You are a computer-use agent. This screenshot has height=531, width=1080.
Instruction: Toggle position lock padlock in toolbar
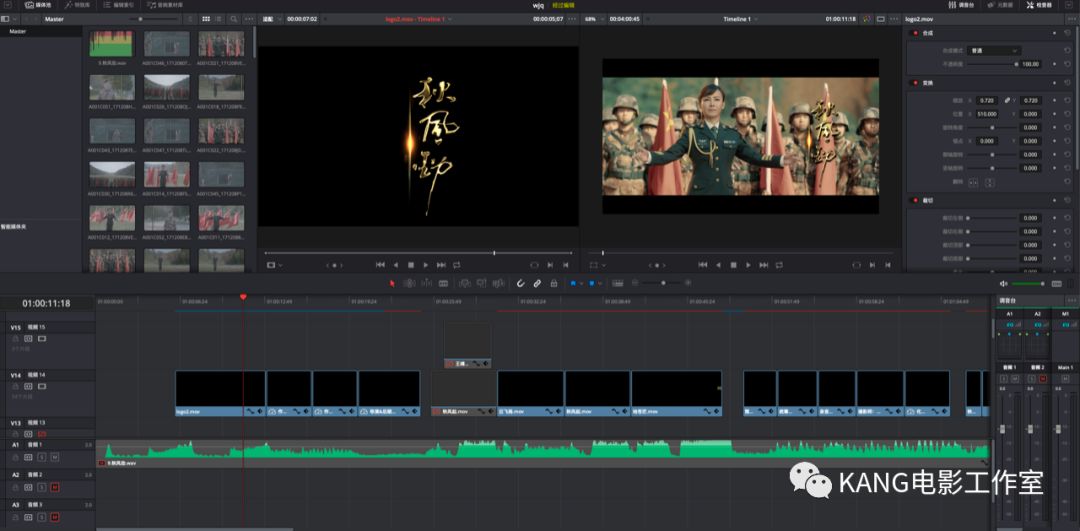pos(554,283)
